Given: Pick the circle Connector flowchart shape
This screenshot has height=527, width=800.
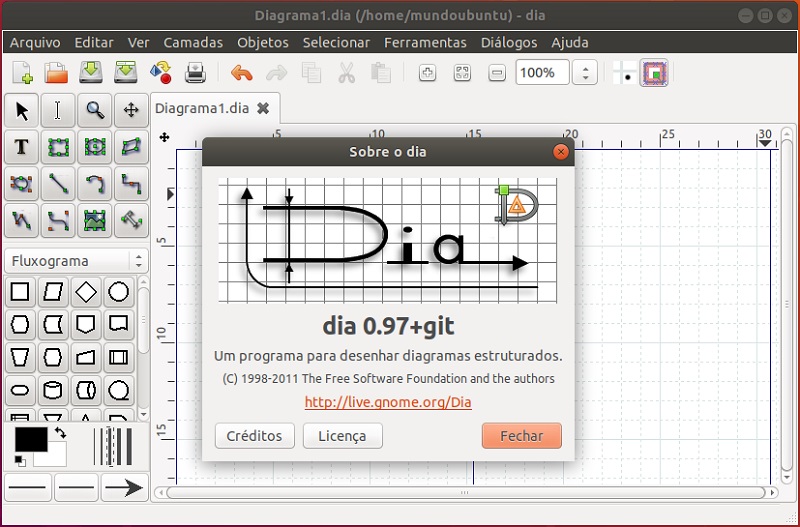Looking at the screenshot, I should pos(118,292).
